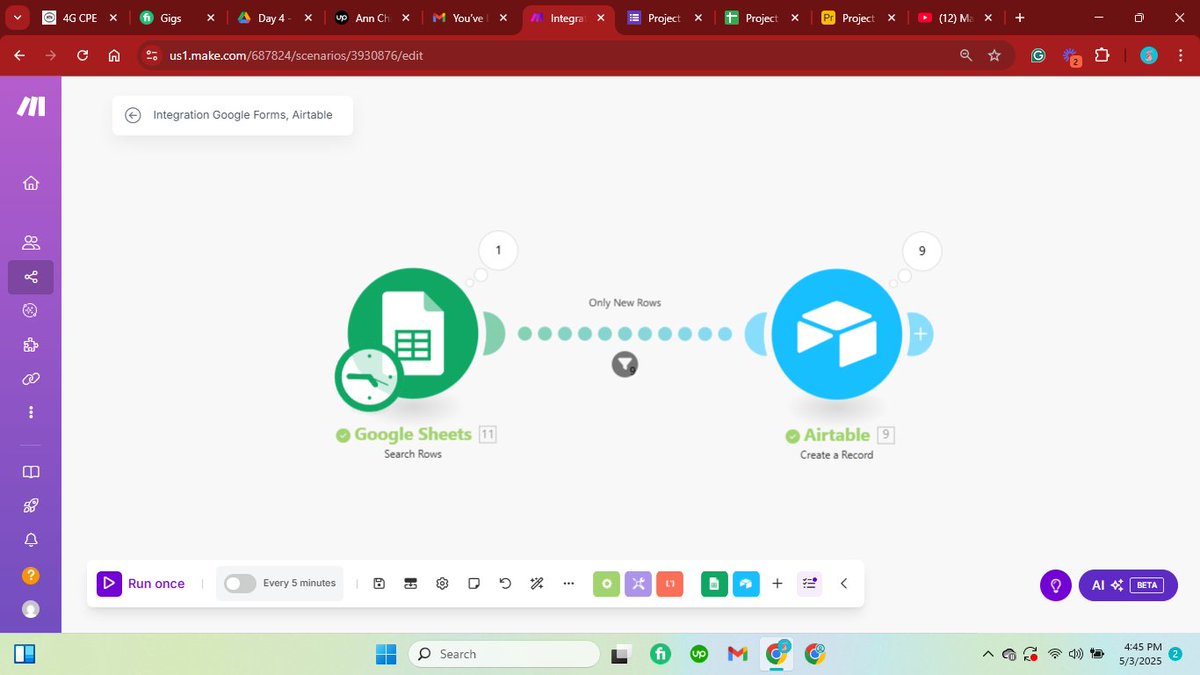Open the Notes icon in toolbar
Screen dimensions: 1200x675
point(474,583)
